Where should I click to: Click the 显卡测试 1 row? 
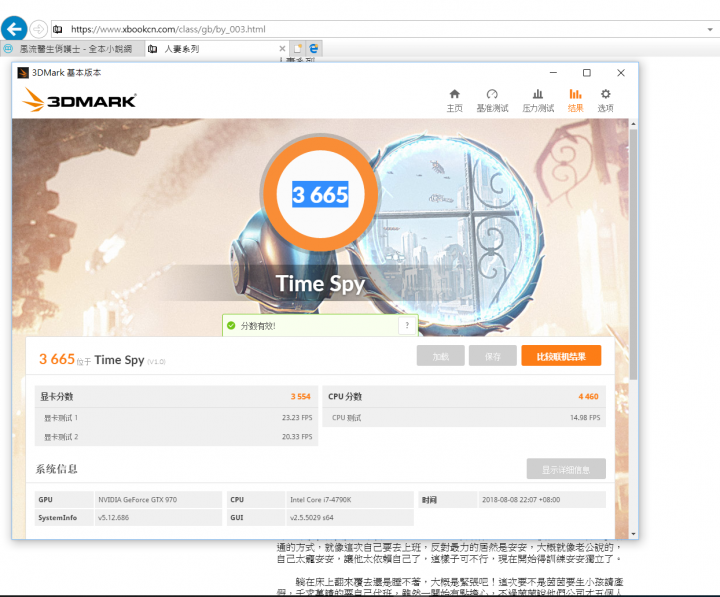tap(176, 418)
